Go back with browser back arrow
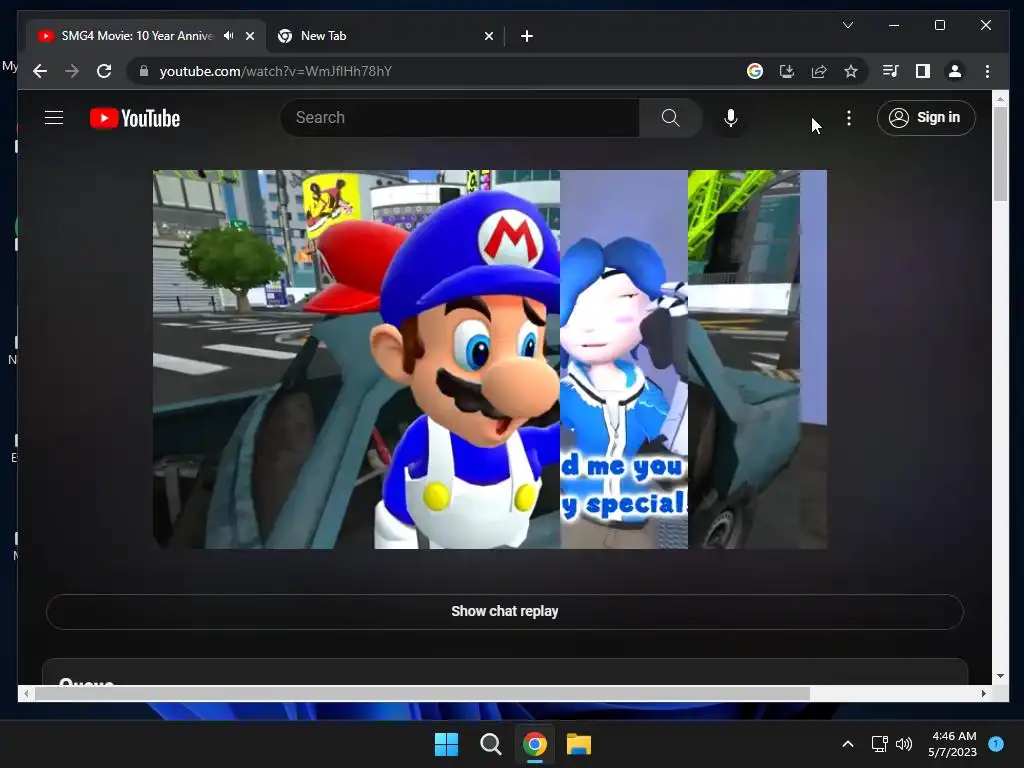This screenshot has width=1024, height=768. [40, 71]
